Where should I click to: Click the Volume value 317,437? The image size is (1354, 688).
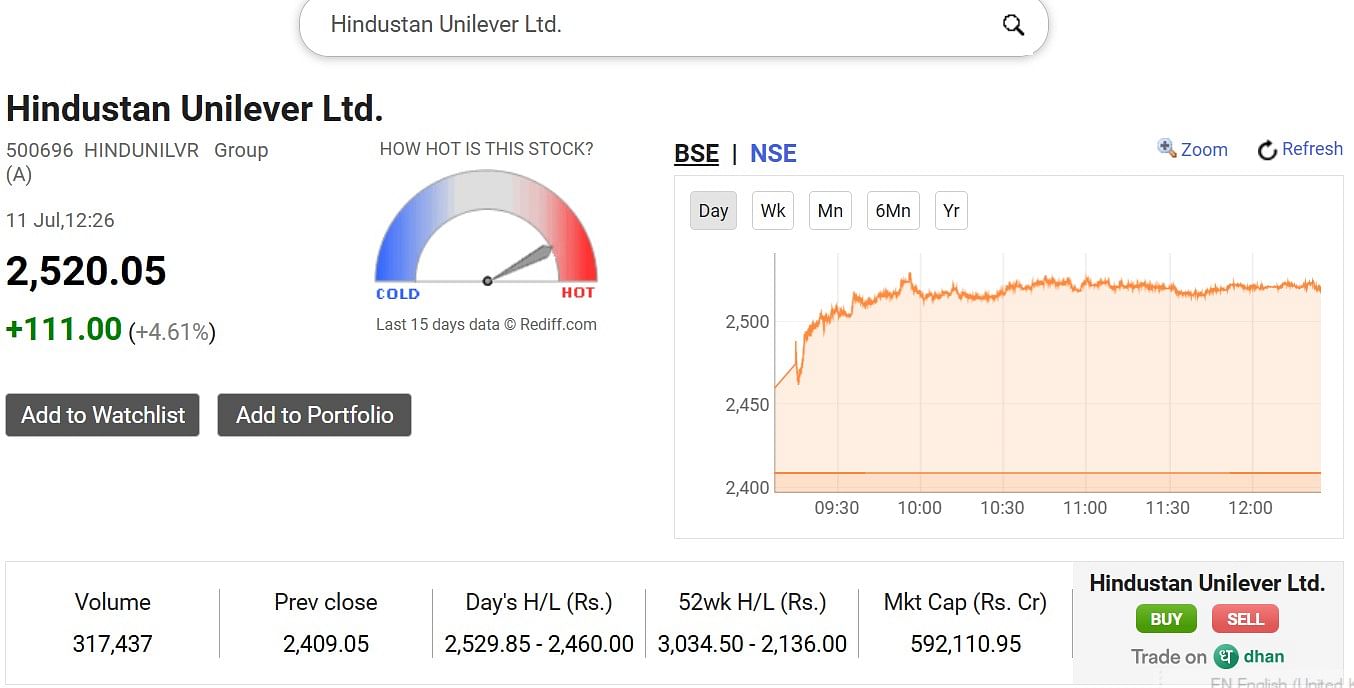(113, 644)
